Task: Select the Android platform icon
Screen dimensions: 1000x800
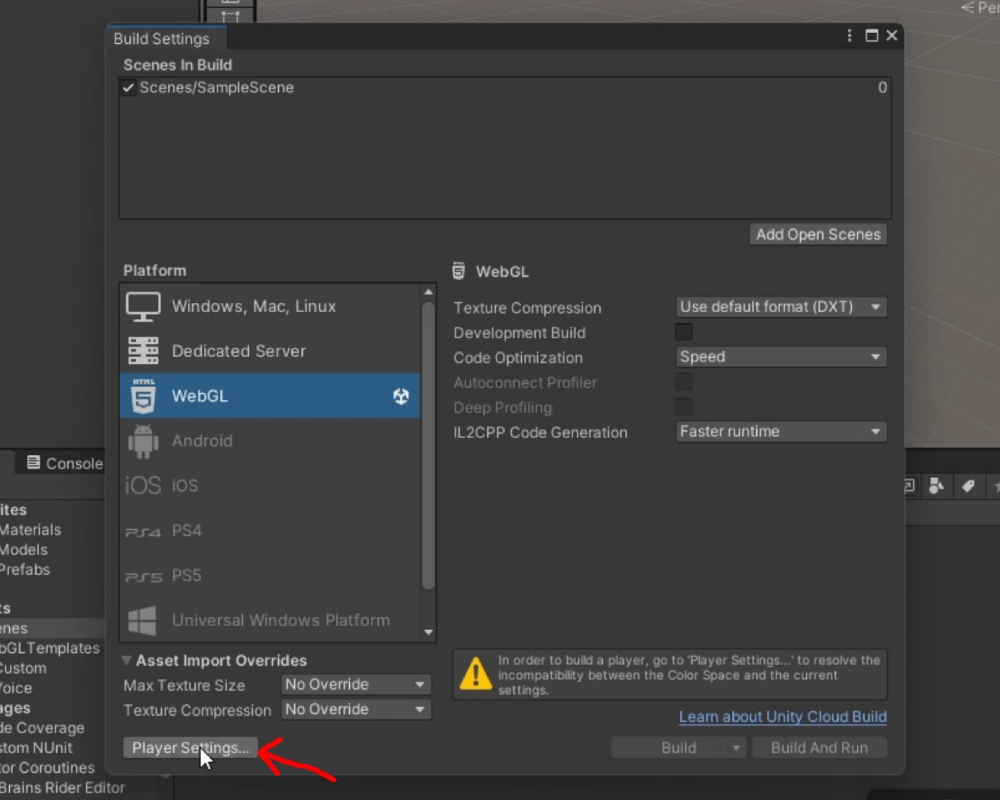Action: (142, 440)
